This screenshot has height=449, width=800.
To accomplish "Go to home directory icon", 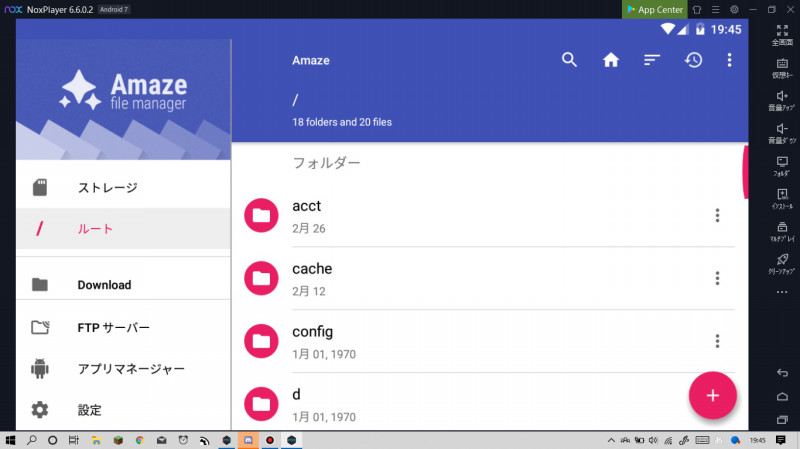I will click(611, 60).
